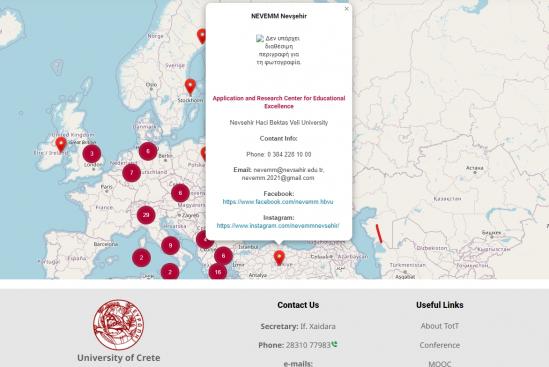Open the NEVEMM Instagram link

(278, 226)
